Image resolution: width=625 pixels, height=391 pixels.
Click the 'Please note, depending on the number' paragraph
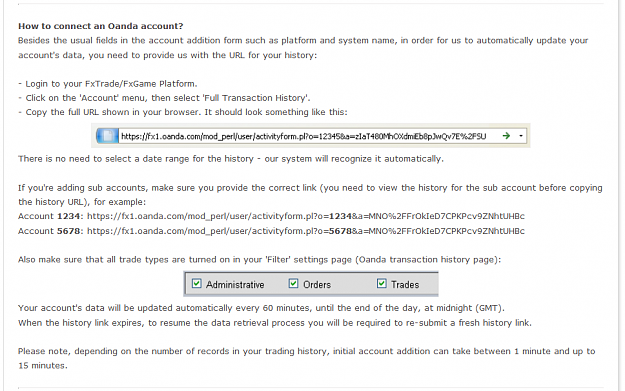tap(307, 358)
